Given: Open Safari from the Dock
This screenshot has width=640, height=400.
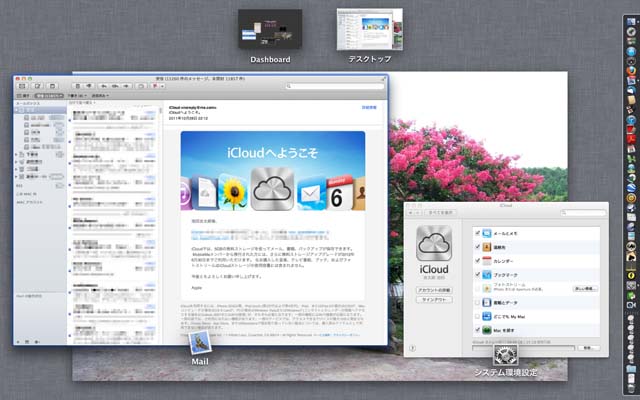Looking at the screenshot, I should point(631,51).
